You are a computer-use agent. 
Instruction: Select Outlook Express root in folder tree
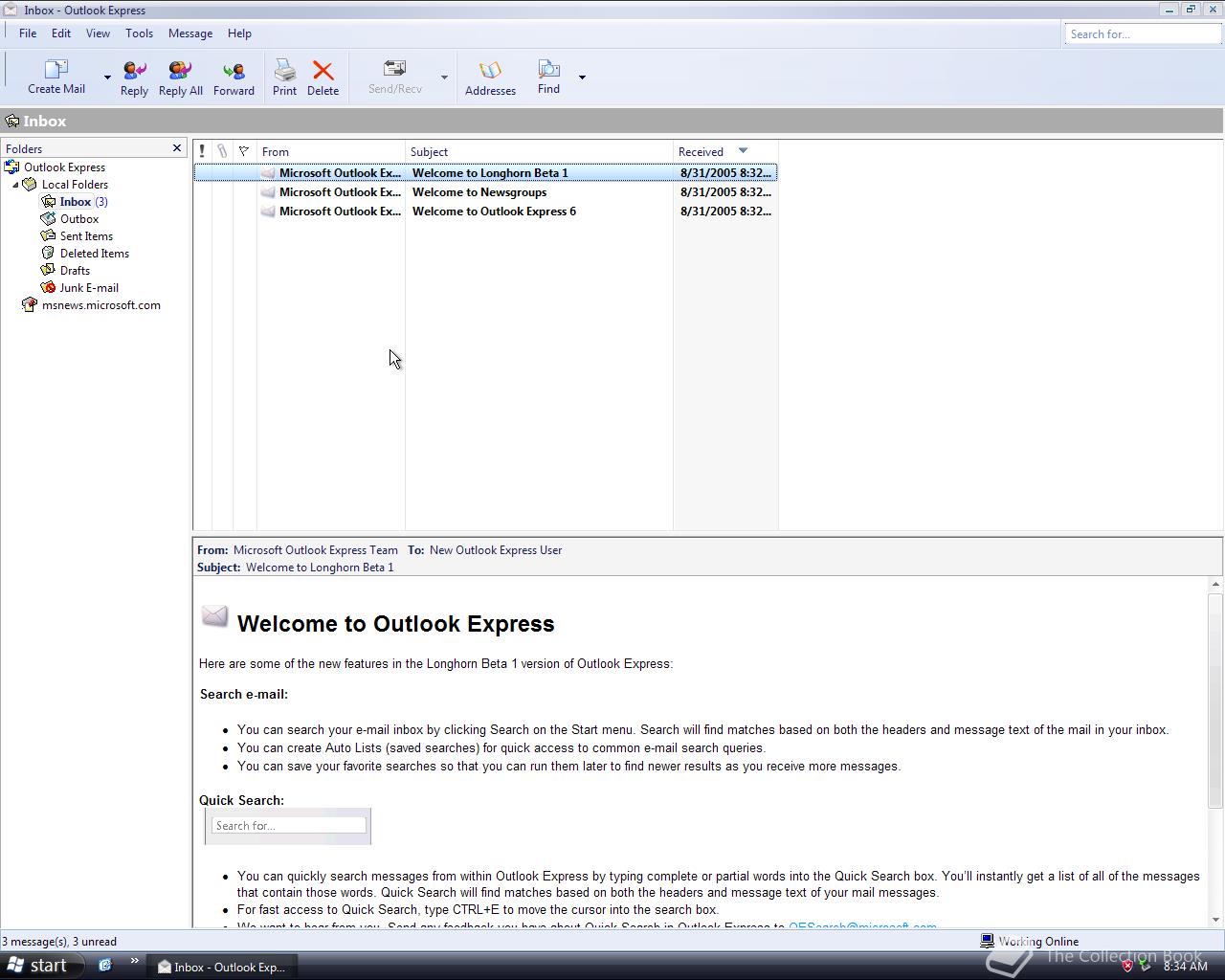[x=64, y=167]
